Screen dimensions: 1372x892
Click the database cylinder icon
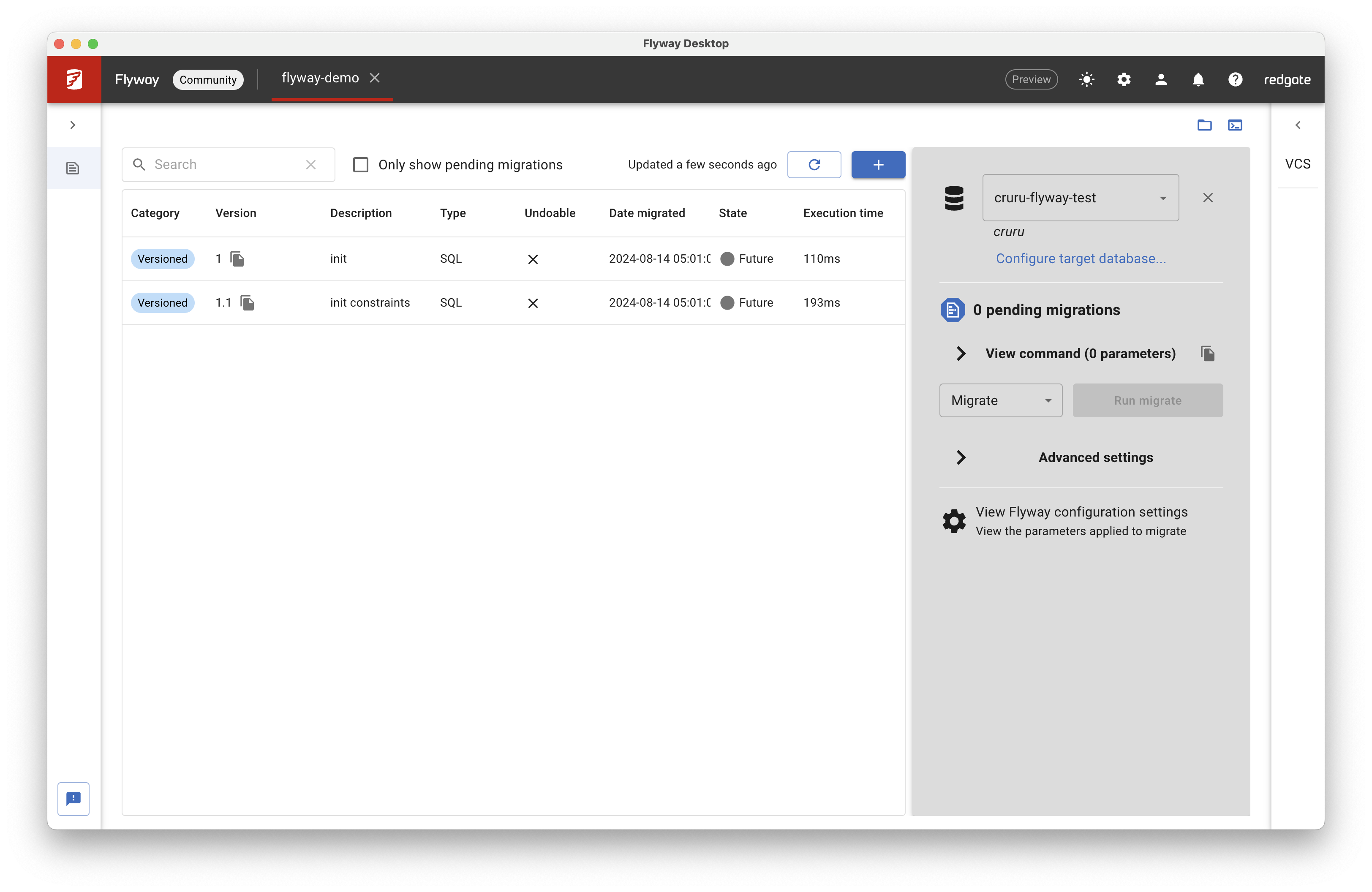point(953,198)
